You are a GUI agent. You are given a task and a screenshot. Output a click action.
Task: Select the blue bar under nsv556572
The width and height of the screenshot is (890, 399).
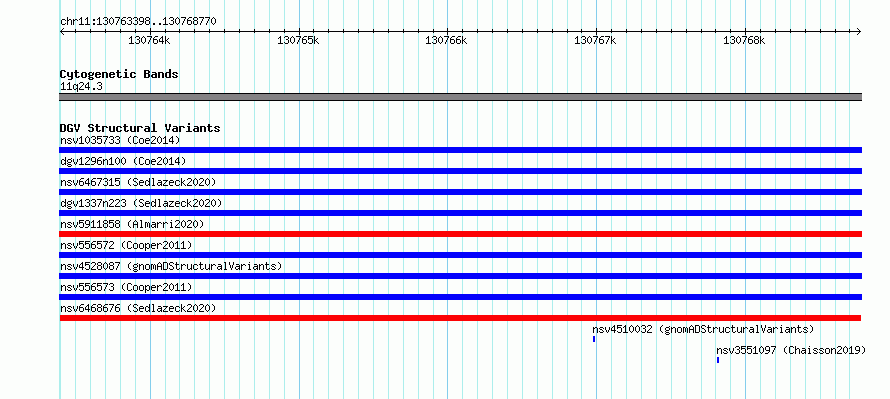(461, 255)
